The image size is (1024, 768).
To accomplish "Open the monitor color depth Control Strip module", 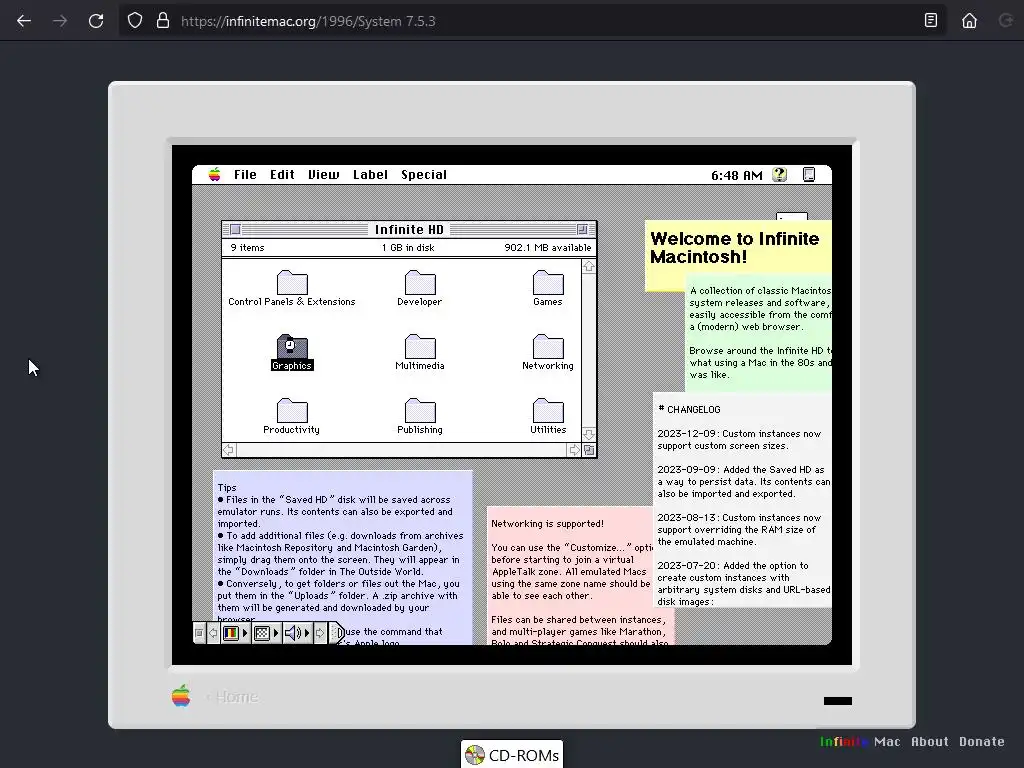I will coord(235,633).
